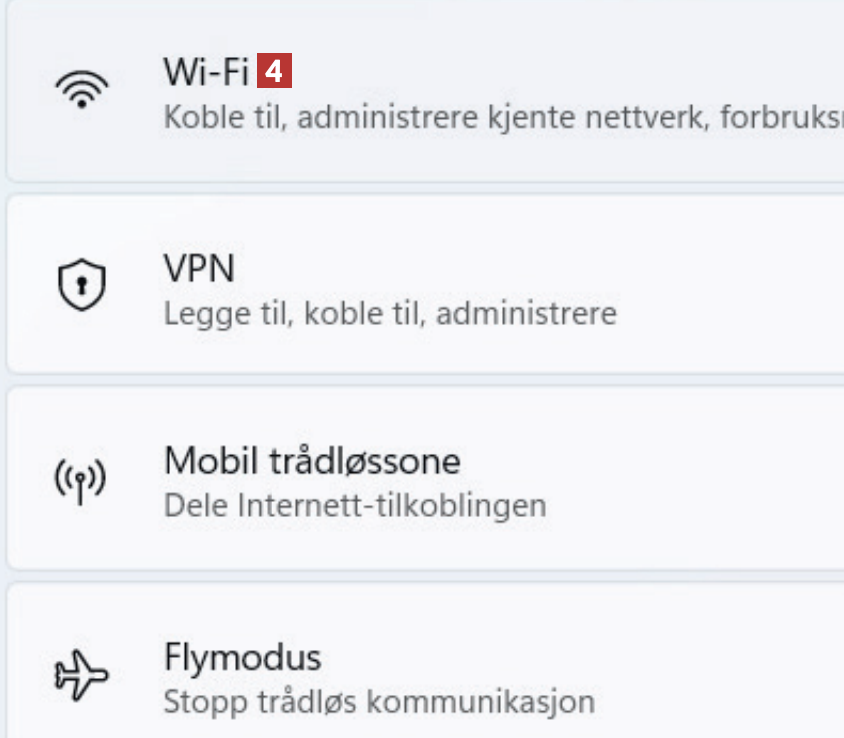This screenshot has width=844, height=738.
Task: Click the VPN shield icon
Action: (x=80, y=287)
